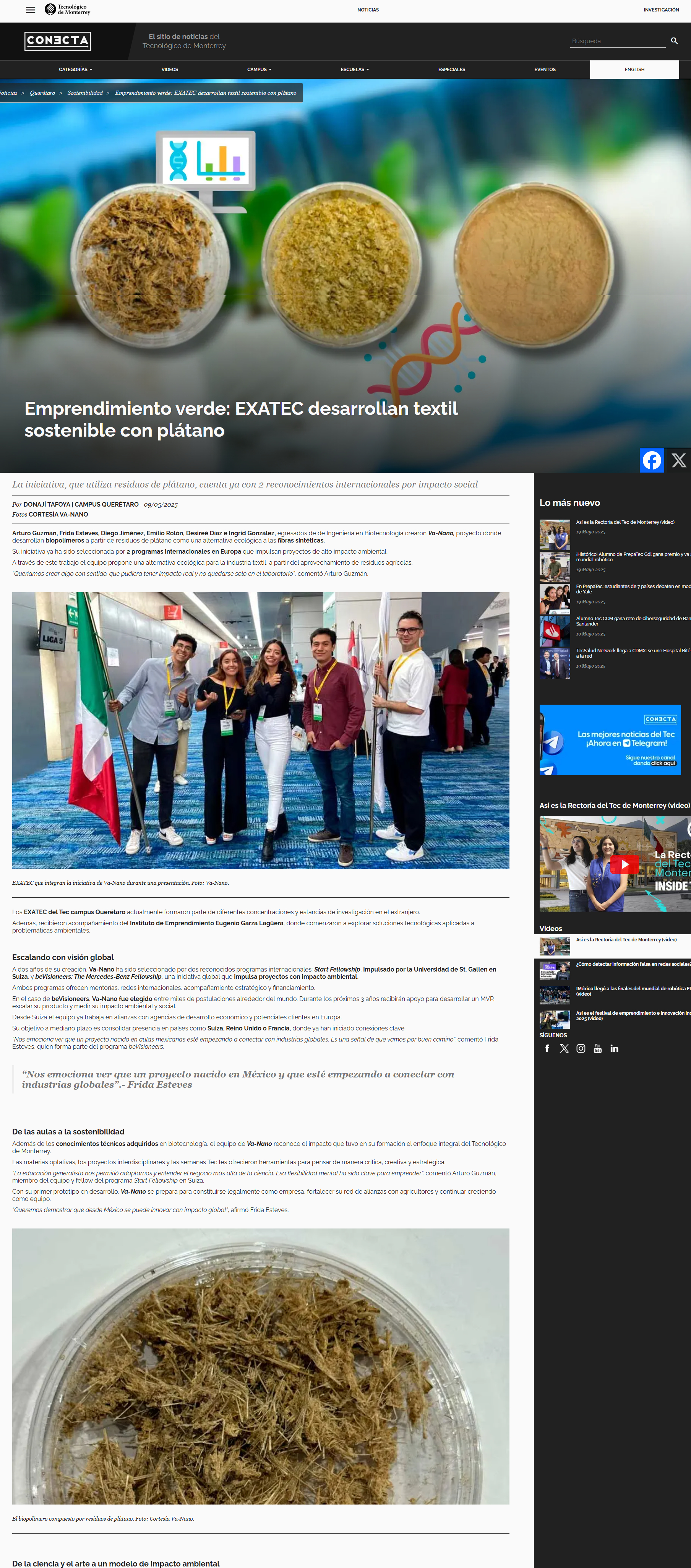Expand the Campus dropdown menu
691x1568 pixels.
click(x=259, y=69)
